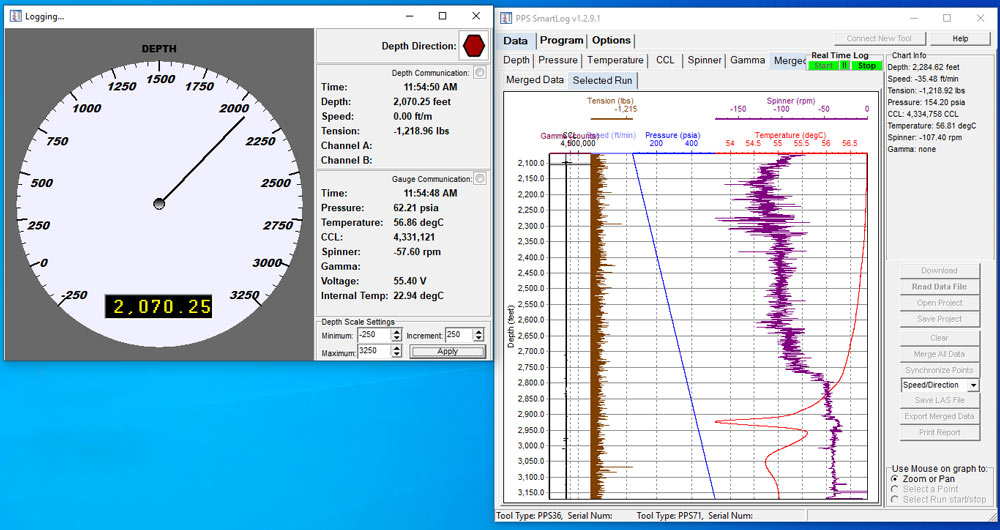Screen dimensions: 1000x530
Task: Click the Read Data File button
Action: (939, 287)
